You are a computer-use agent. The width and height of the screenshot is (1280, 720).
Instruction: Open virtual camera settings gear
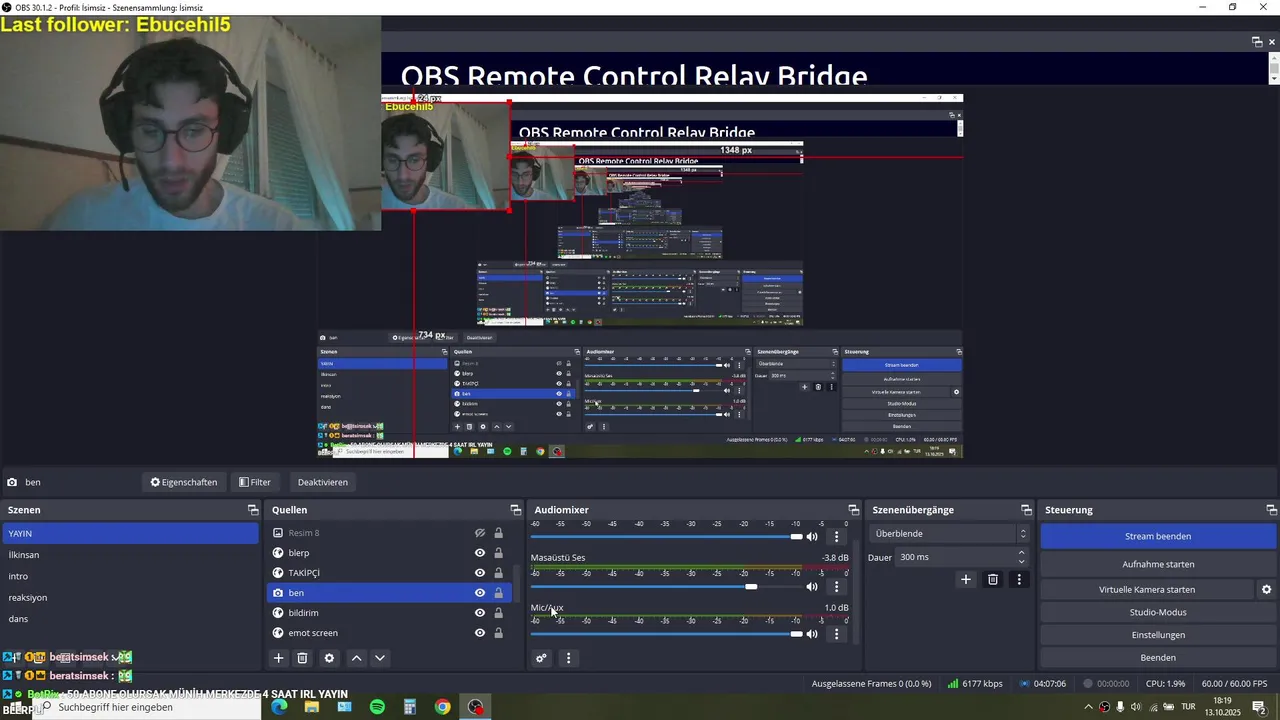click(x=1266, y=590)
